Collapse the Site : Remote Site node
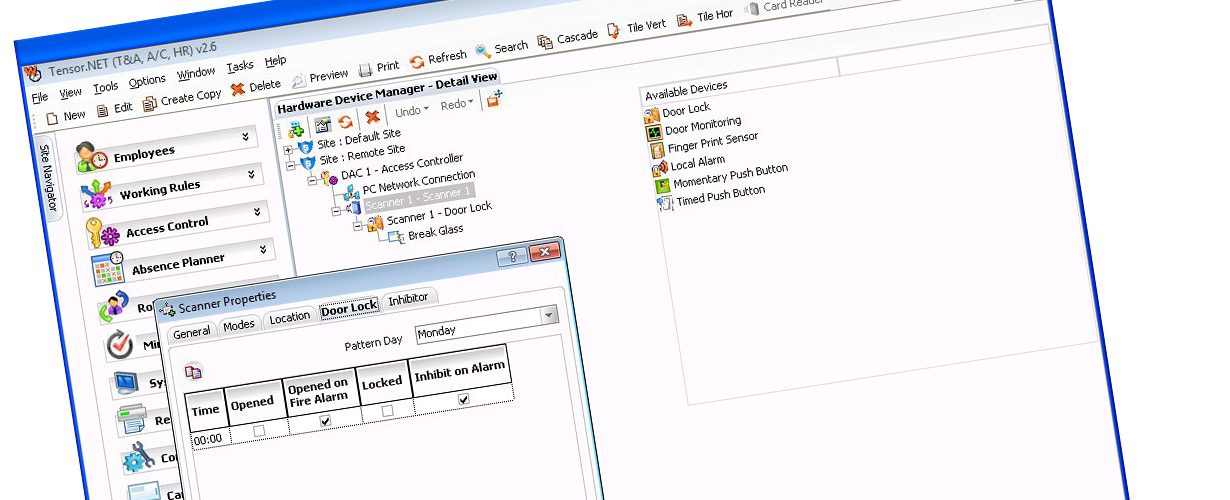Viewport: 1230px width, 500px height. pos(291,166)
